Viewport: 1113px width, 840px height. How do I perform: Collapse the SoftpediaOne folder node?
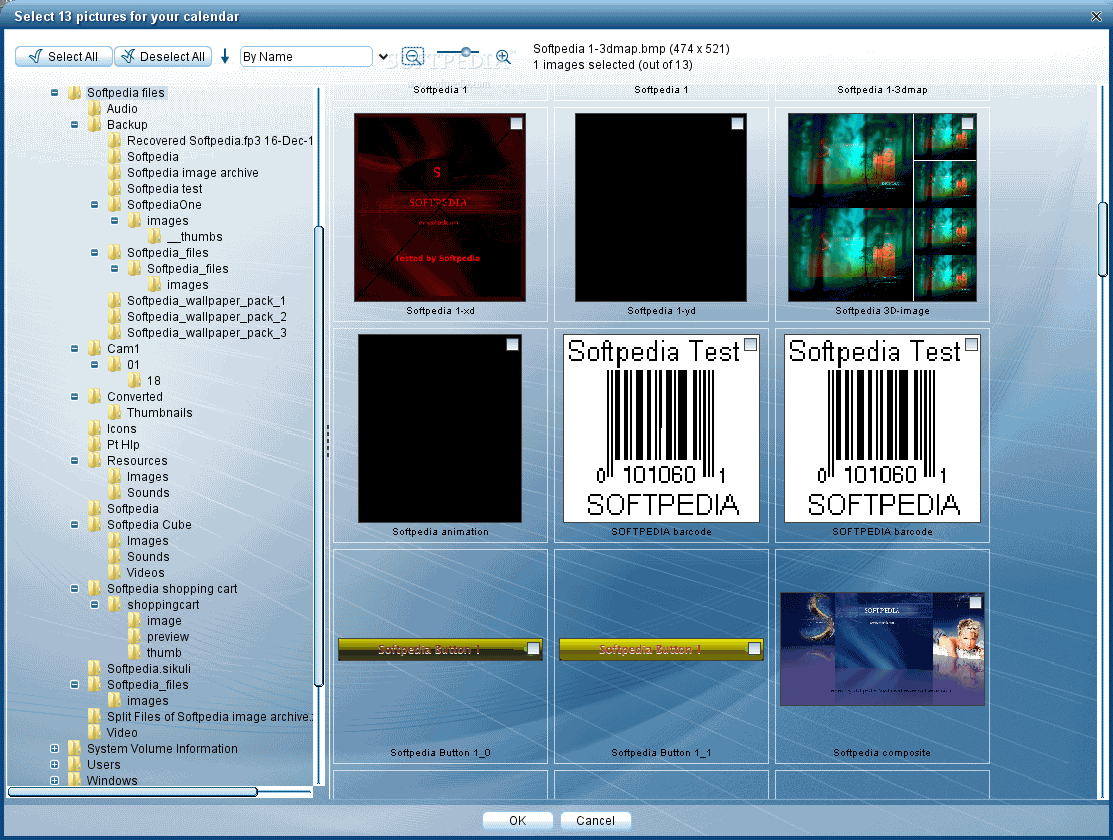pos(94,204)
